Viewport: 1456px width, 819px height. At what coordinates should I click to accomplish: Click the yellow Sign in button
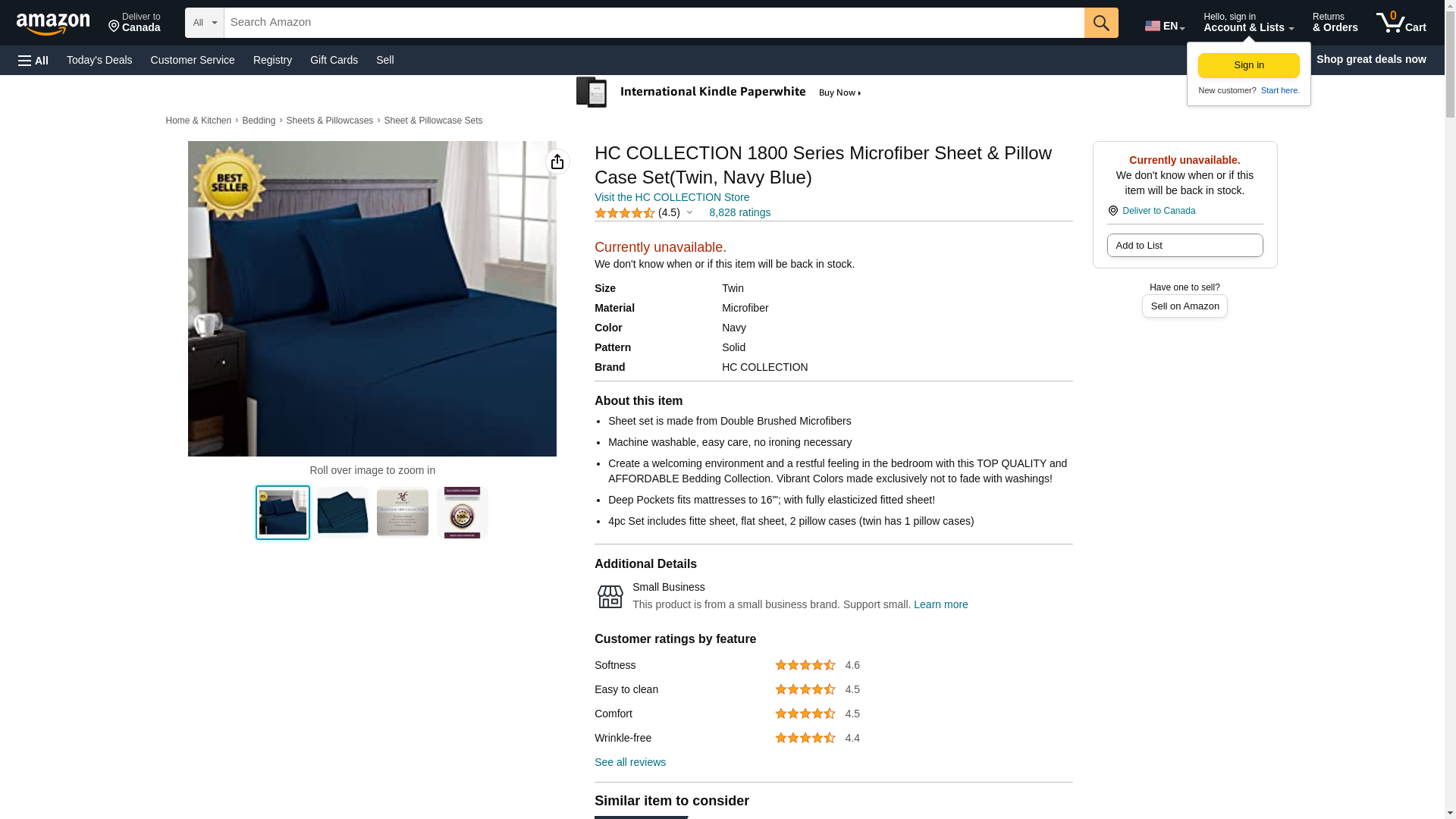(x=1248, y=66)
